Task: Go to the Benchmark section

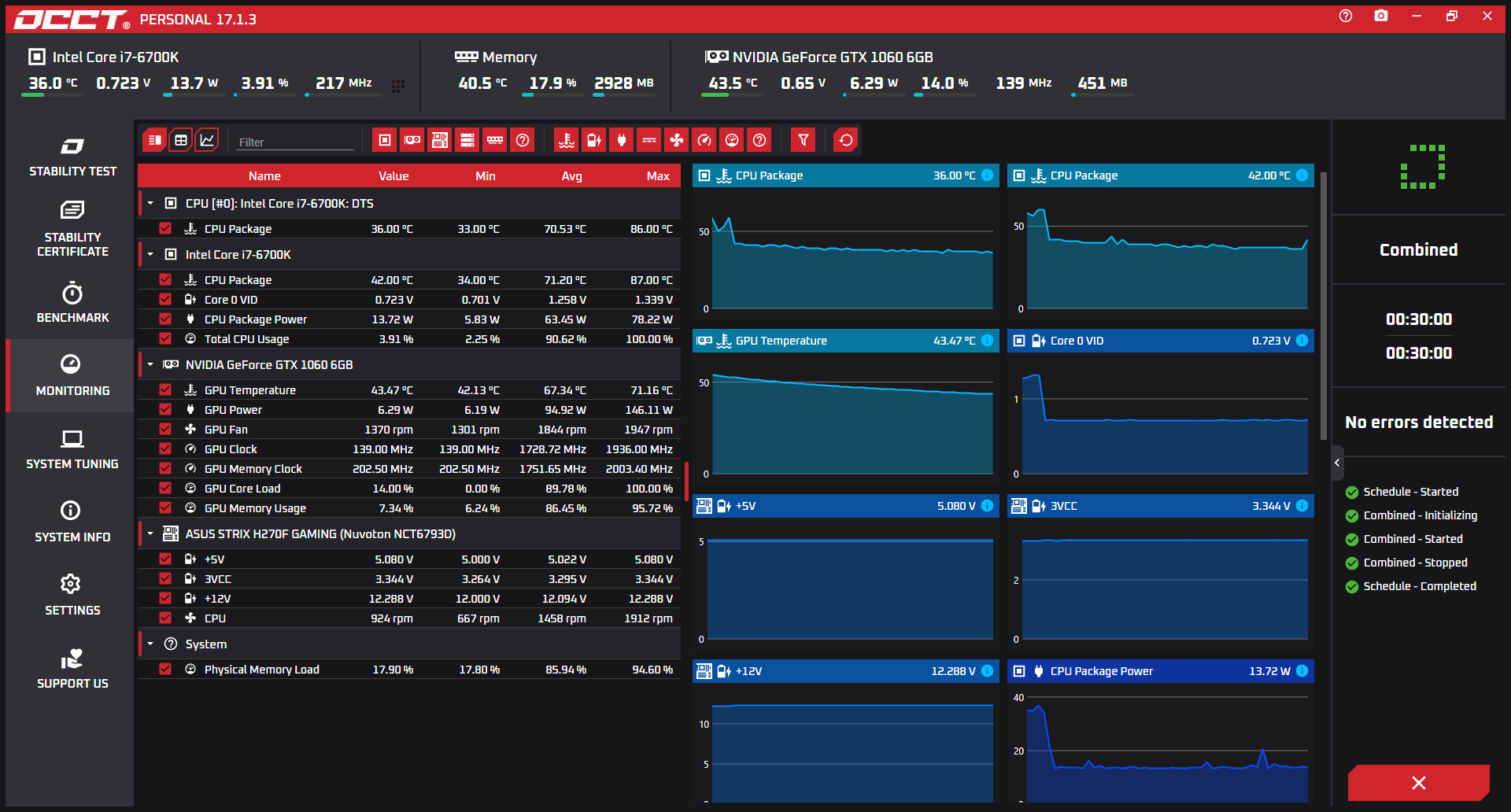Action: pyautogui.click(x=72, y=303)
